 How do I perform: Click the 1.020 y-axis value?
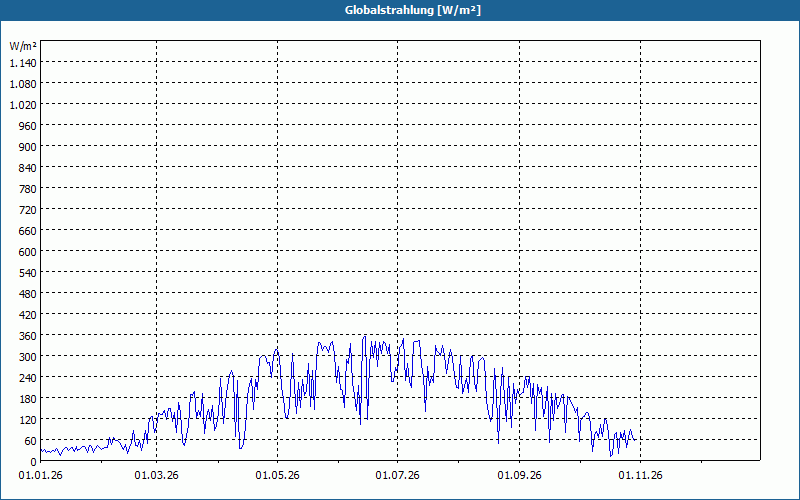click(23, 105)
